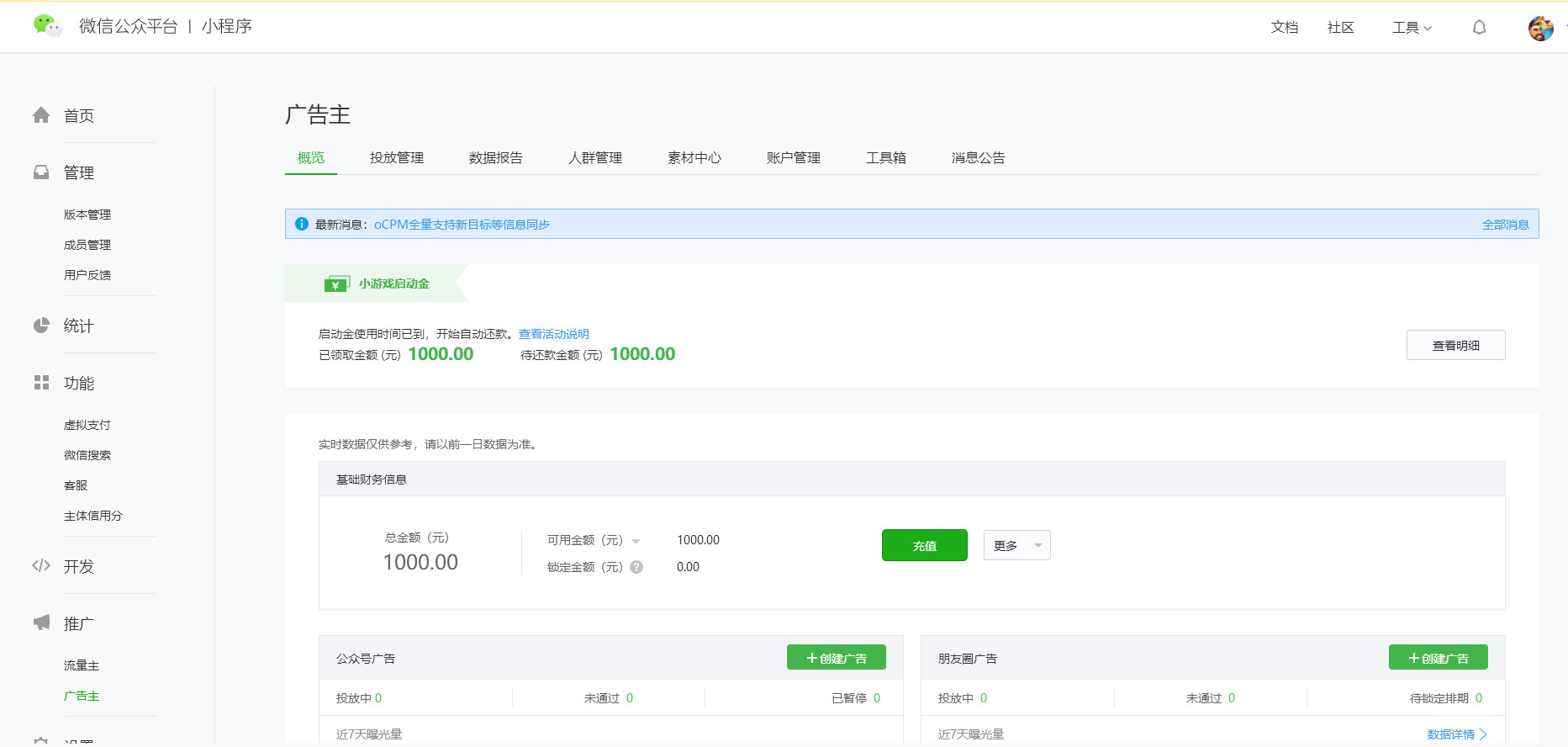Click the 开发 code brackets icon

click(41, 565)
